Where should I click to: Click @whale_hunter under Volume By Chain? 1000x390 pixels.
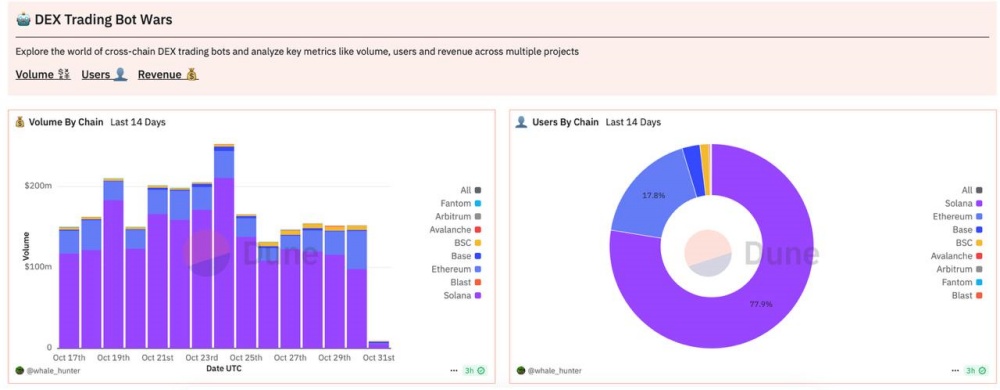(54, 370)
